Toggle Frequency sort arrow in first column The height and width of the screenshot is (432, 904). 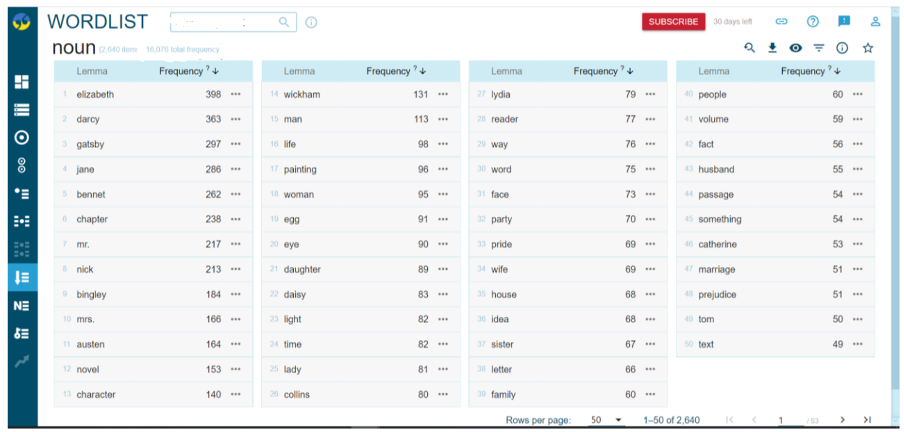[x=215, y=71]
